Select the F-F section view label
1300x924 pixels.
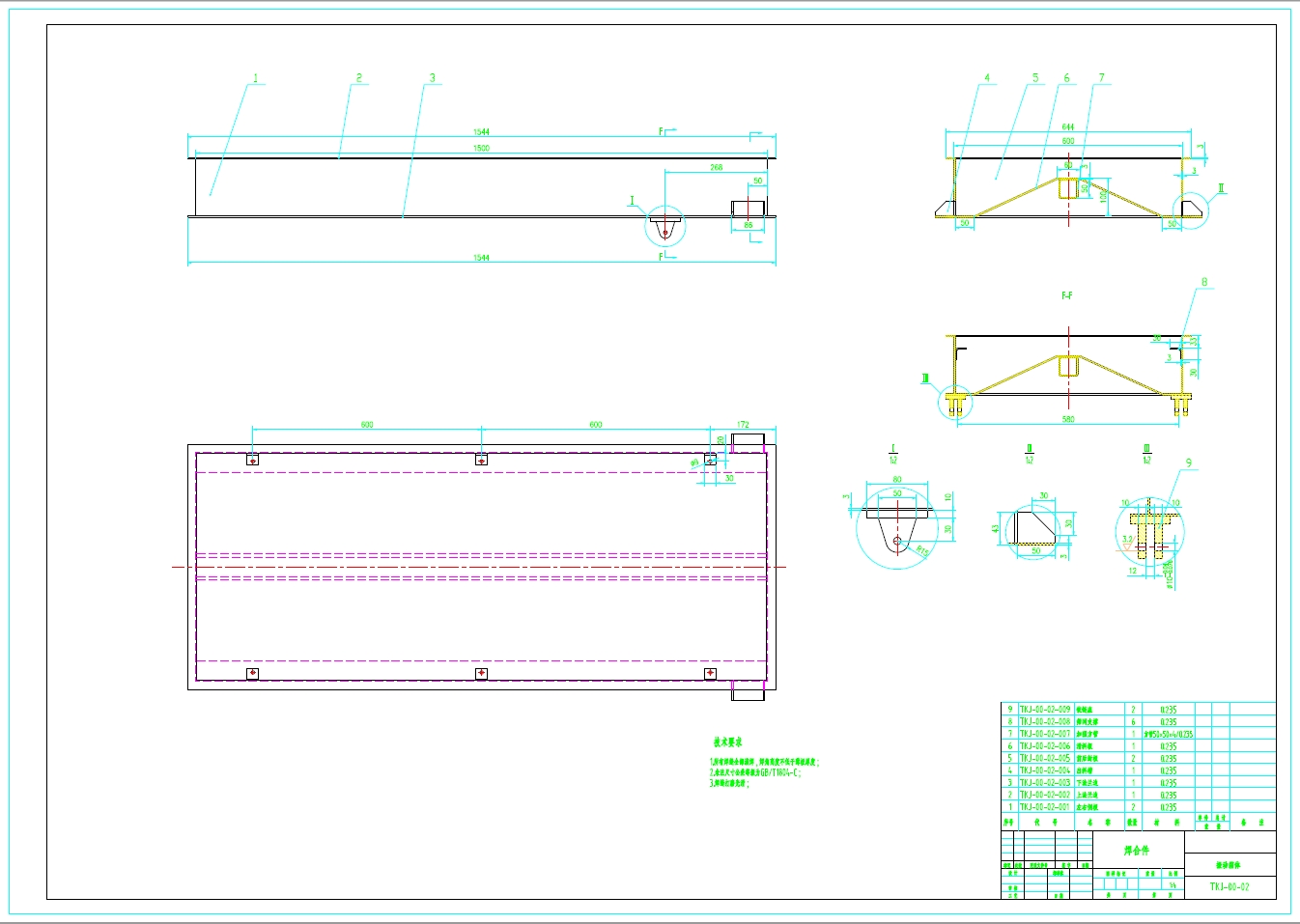pyautogui.click(x=1067, y=295)
